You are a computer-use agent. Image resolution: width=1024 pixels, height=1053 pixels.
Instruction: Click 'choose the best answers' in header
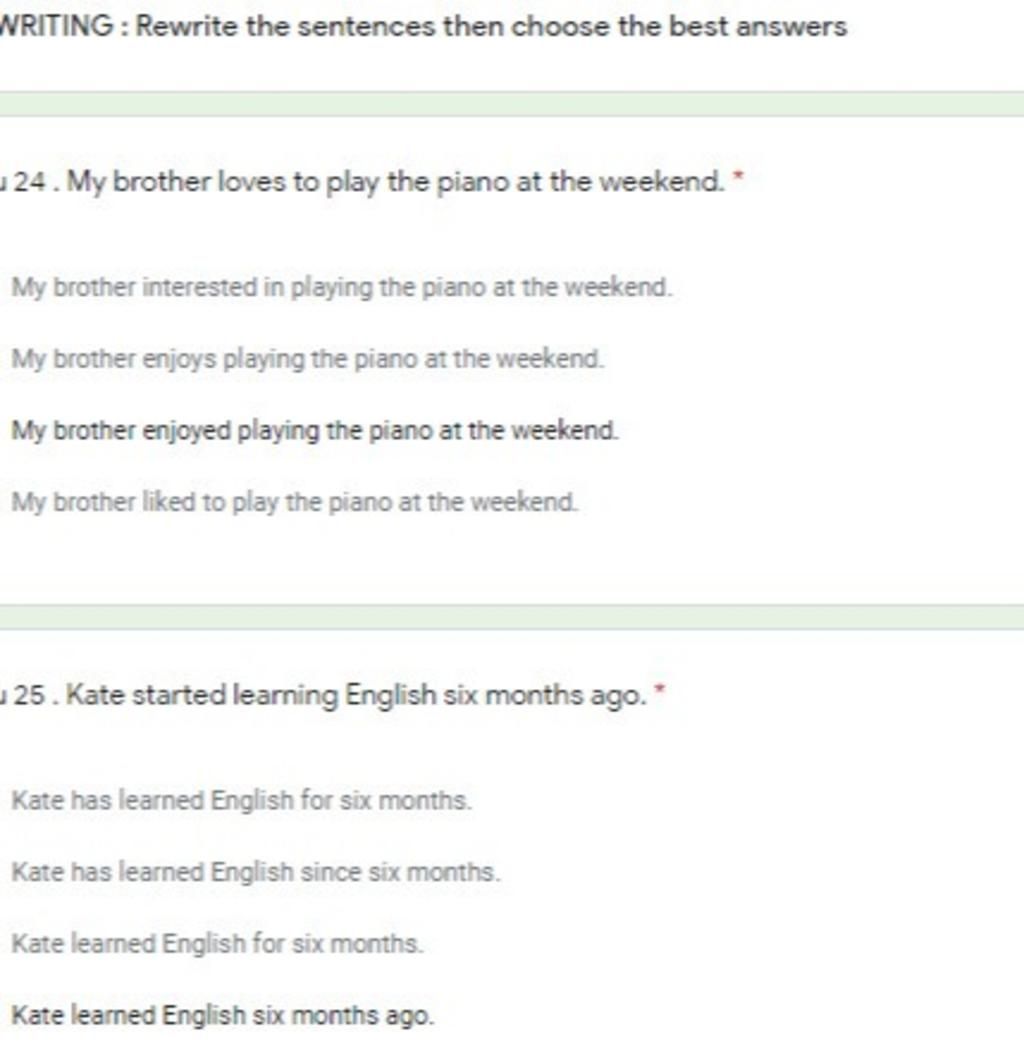(679, 27)
